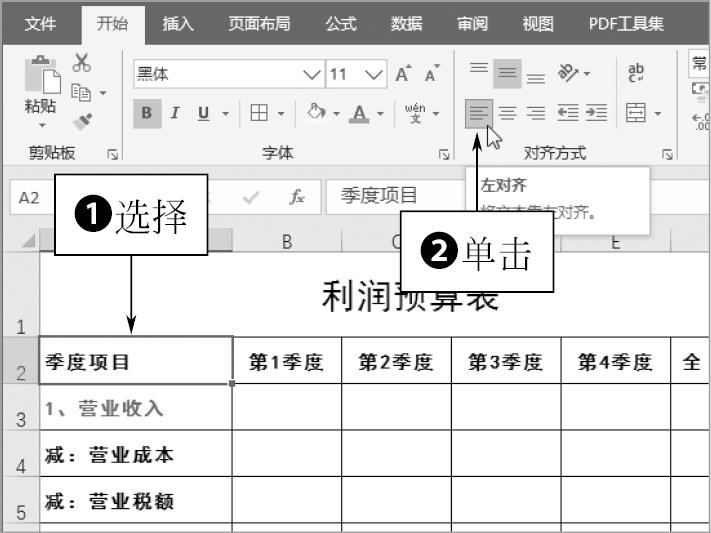Screen dimensions: 711x533
Task: Open the paste options arrow under 粘贴
Action: tap(42, 125)
